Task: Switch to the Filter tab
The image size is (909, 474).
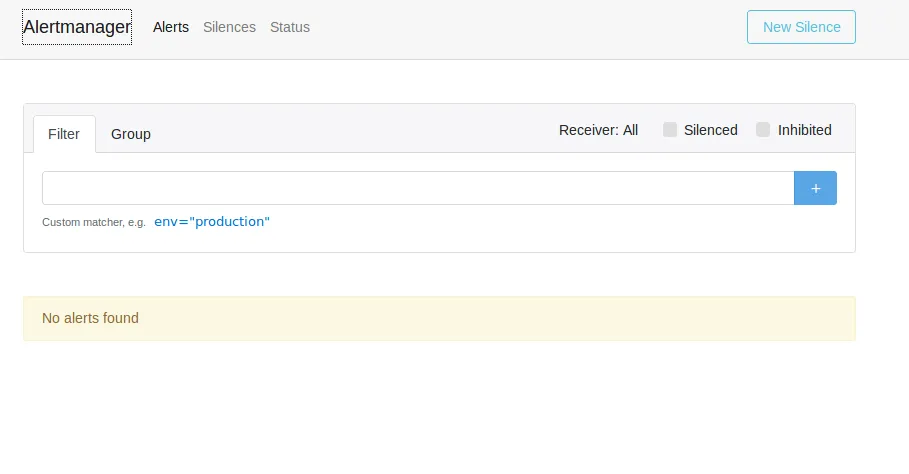Action: 64,134
